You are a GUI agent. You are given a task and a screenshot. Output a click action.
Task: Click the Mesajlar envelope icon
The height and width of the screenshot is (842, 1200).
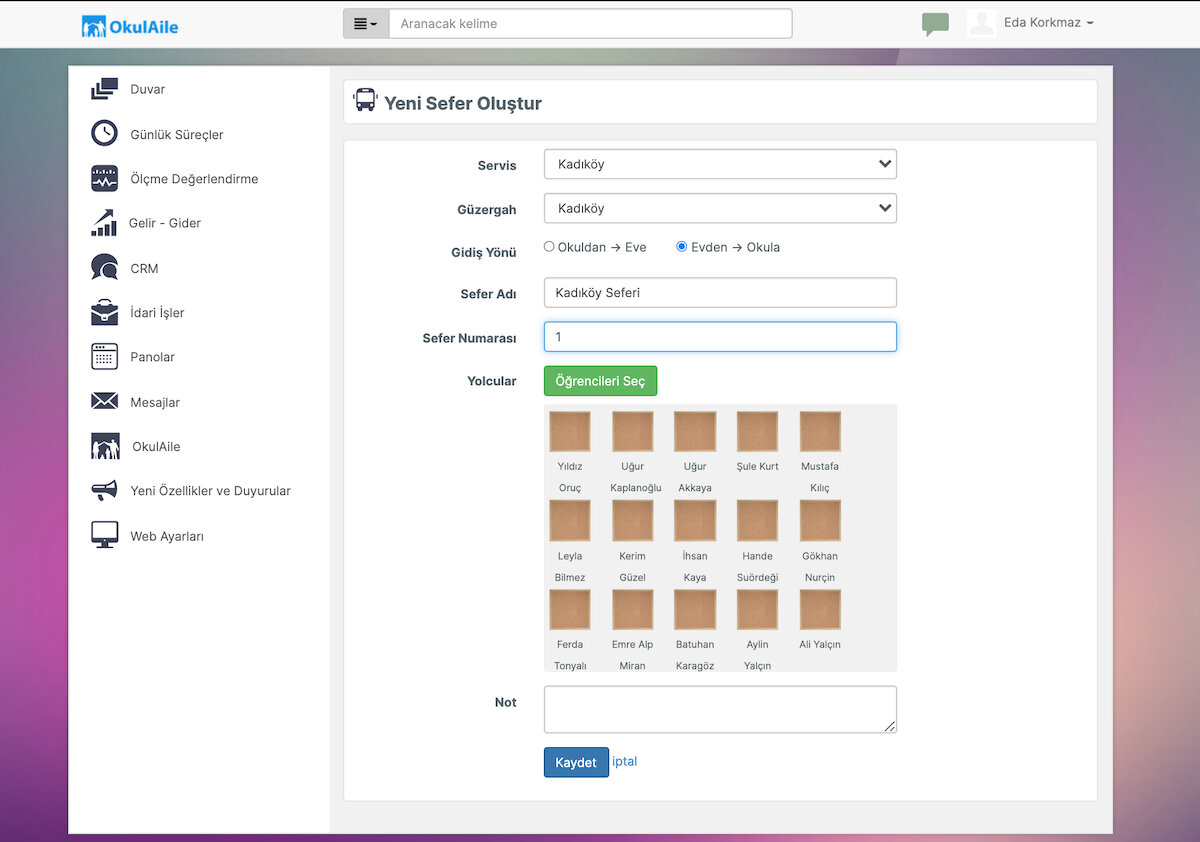[x=104, y=401]
